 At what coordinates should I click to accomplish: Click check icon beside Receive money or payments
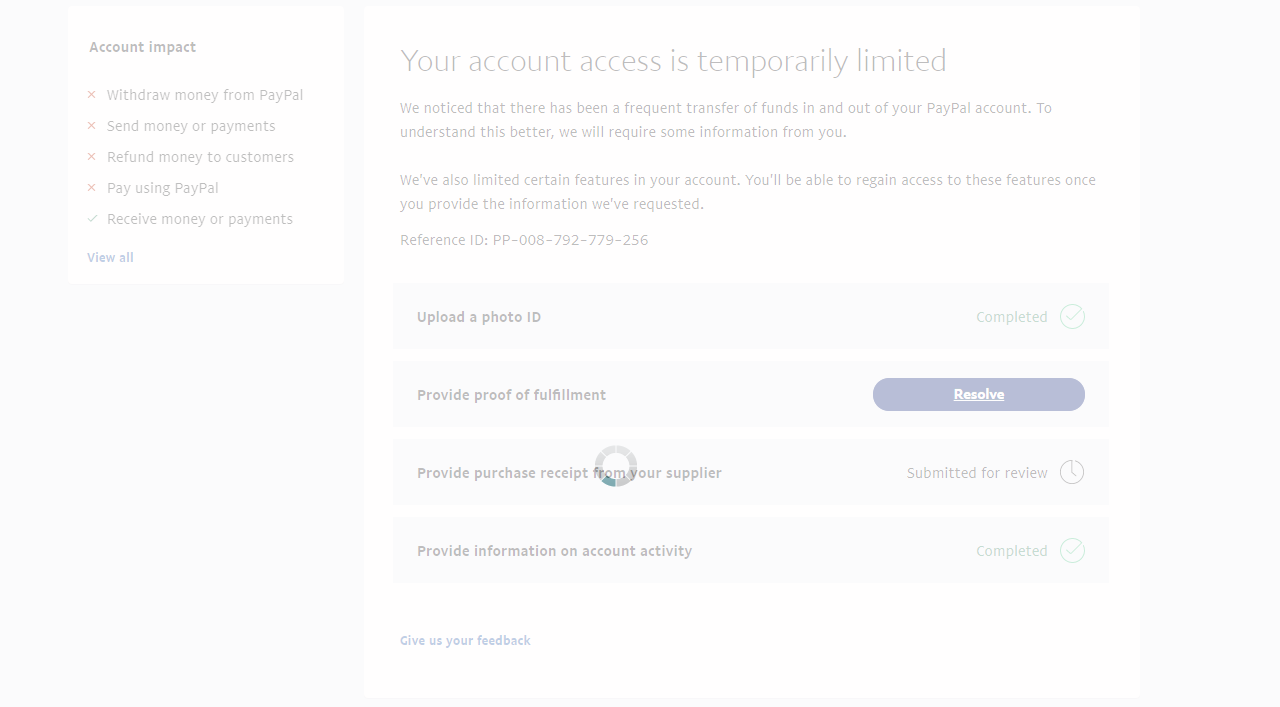92,219
